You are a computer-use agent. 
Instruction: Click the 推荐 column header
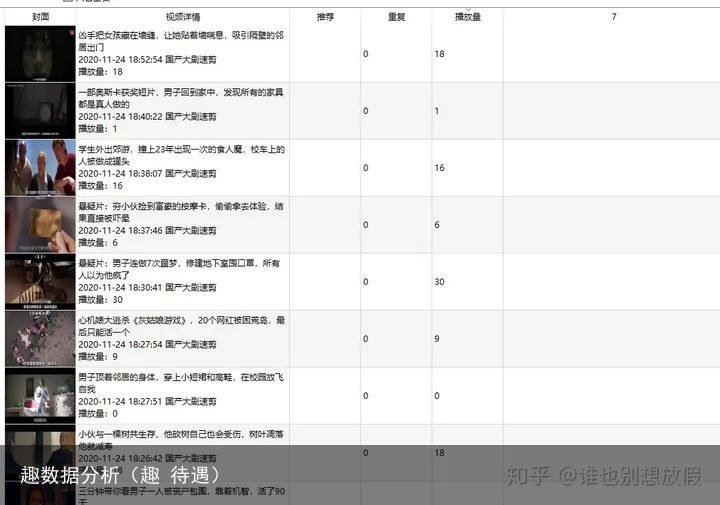325,17
